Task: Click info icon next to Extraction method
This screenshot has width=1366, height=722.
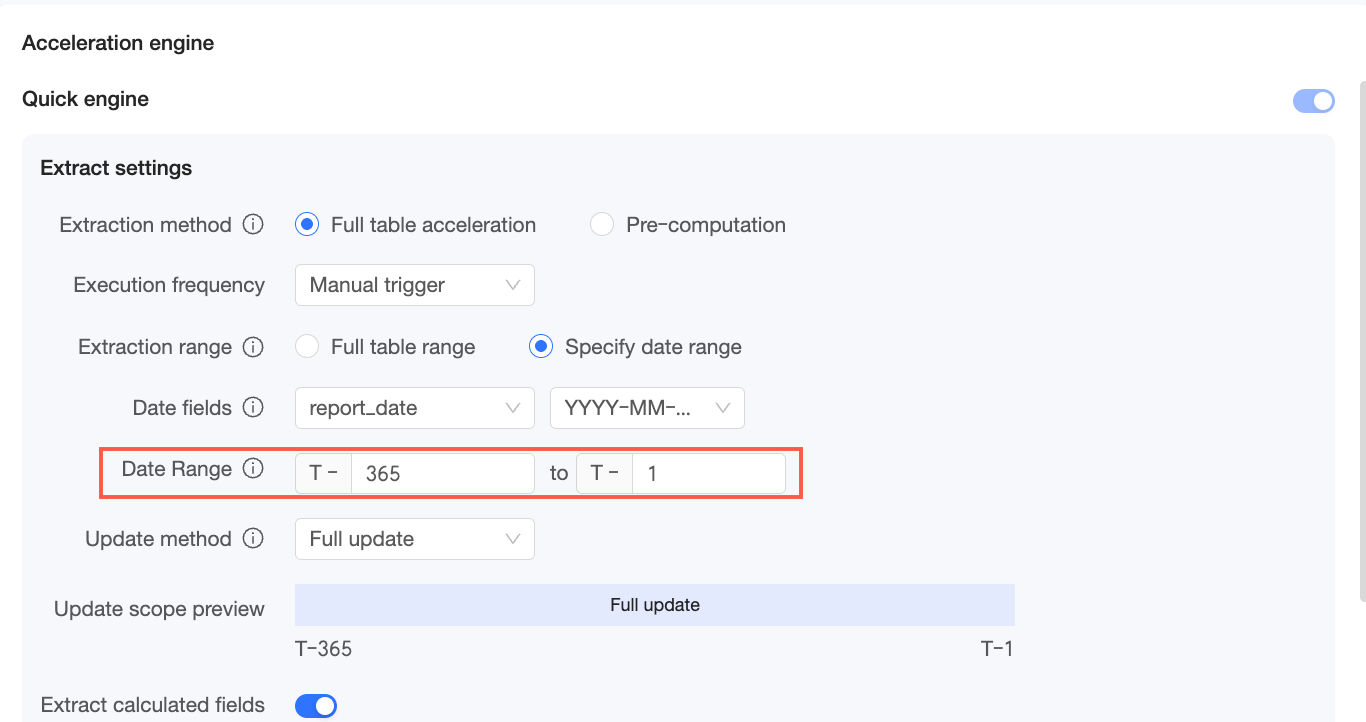Action: point(254,225)
